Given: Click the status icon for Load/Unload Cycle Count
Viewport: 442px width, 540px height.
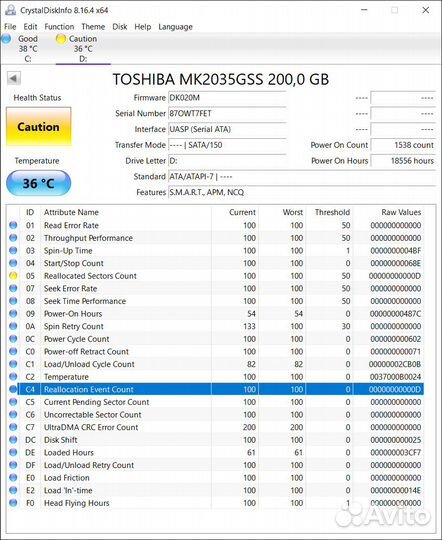Looking at the screenshot, I should pyautogui.click(x=13, y=364).
